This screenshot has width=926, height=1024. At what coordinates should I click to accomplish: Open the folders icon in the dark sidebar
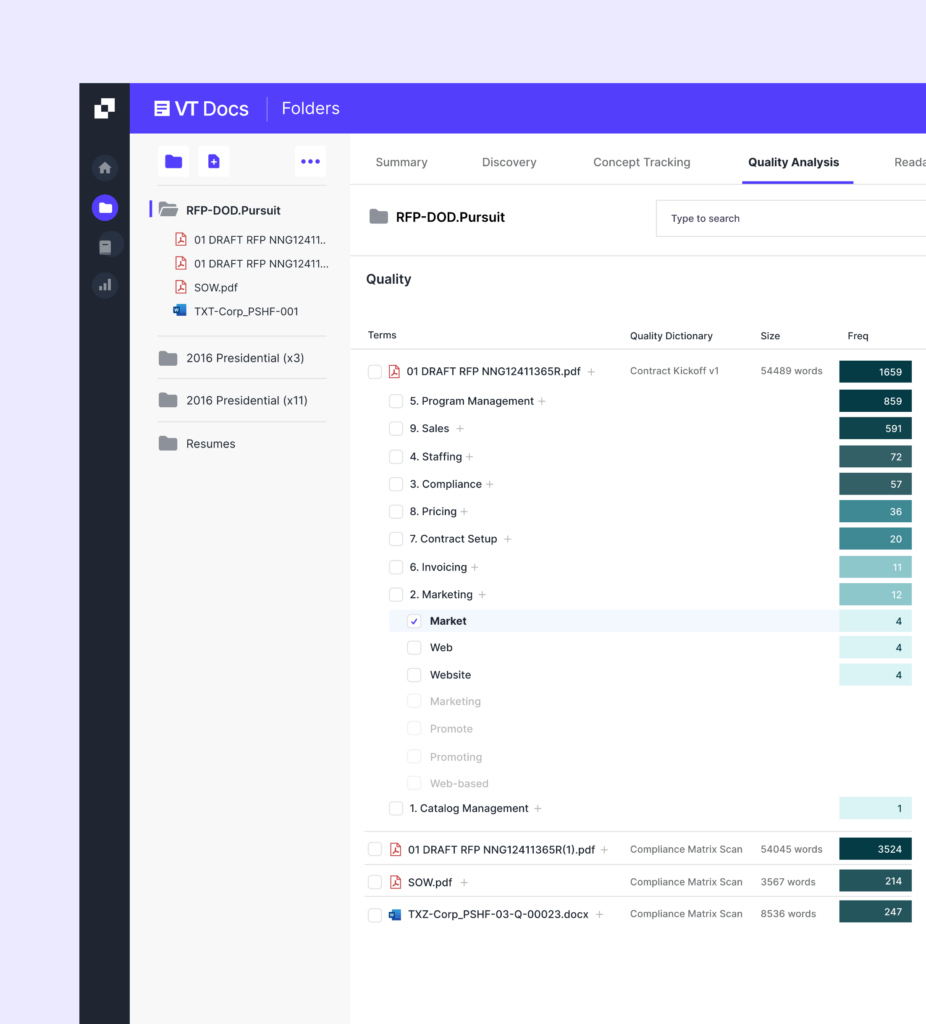(105, 208)
